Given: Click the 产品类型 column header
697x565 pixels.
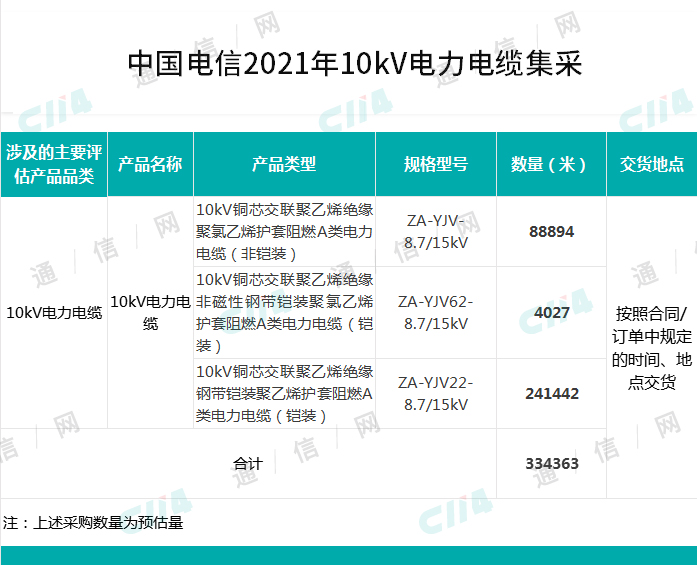Looking at the screenshot, I should coord(284,164).
